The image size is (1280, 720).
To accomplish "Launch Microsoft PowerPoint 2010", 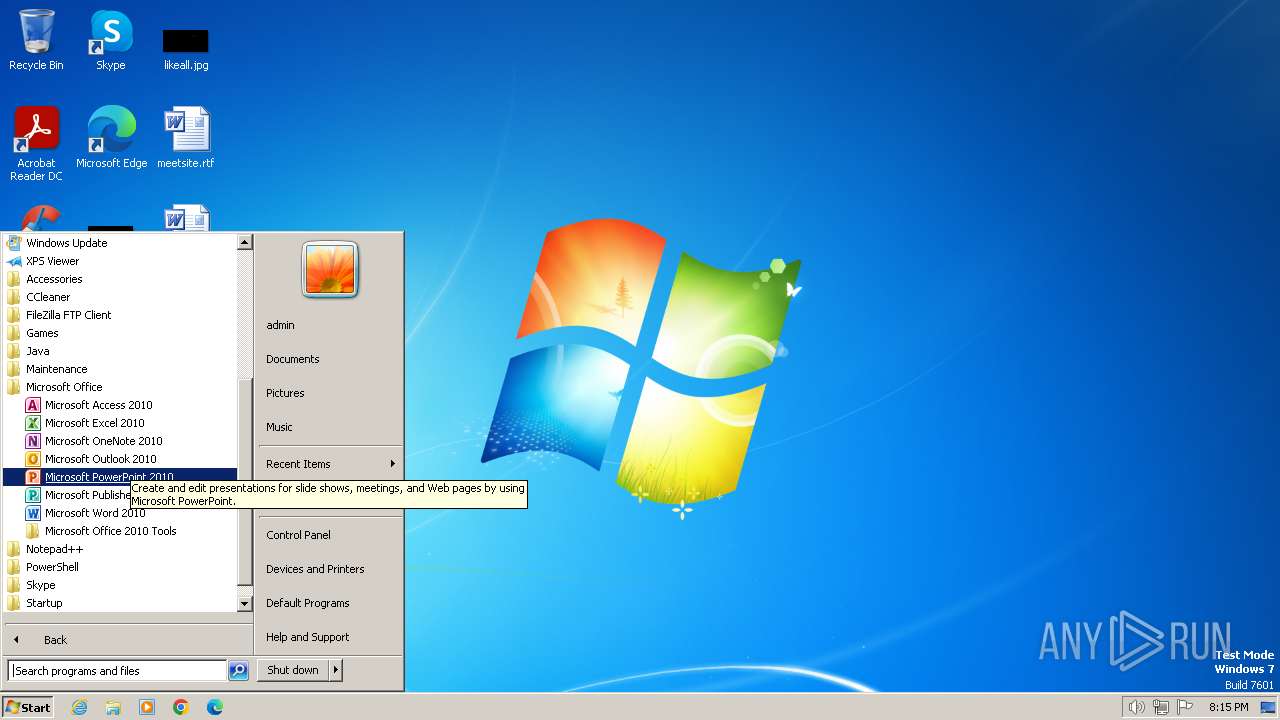I will pyautogui.click(x=120, y=477).
